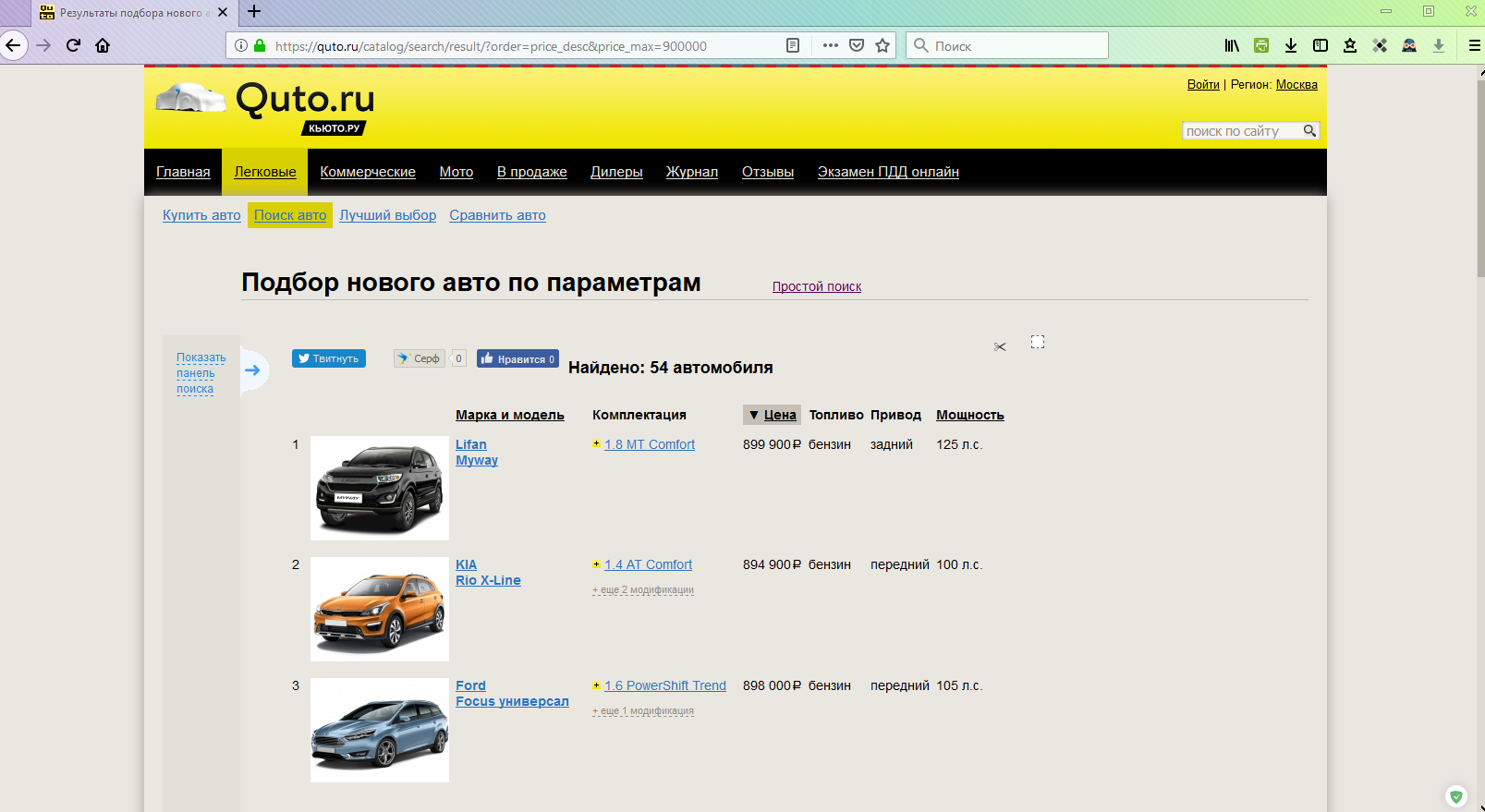
Task: Open a new browser tab
Action: [x=254, y=12]
